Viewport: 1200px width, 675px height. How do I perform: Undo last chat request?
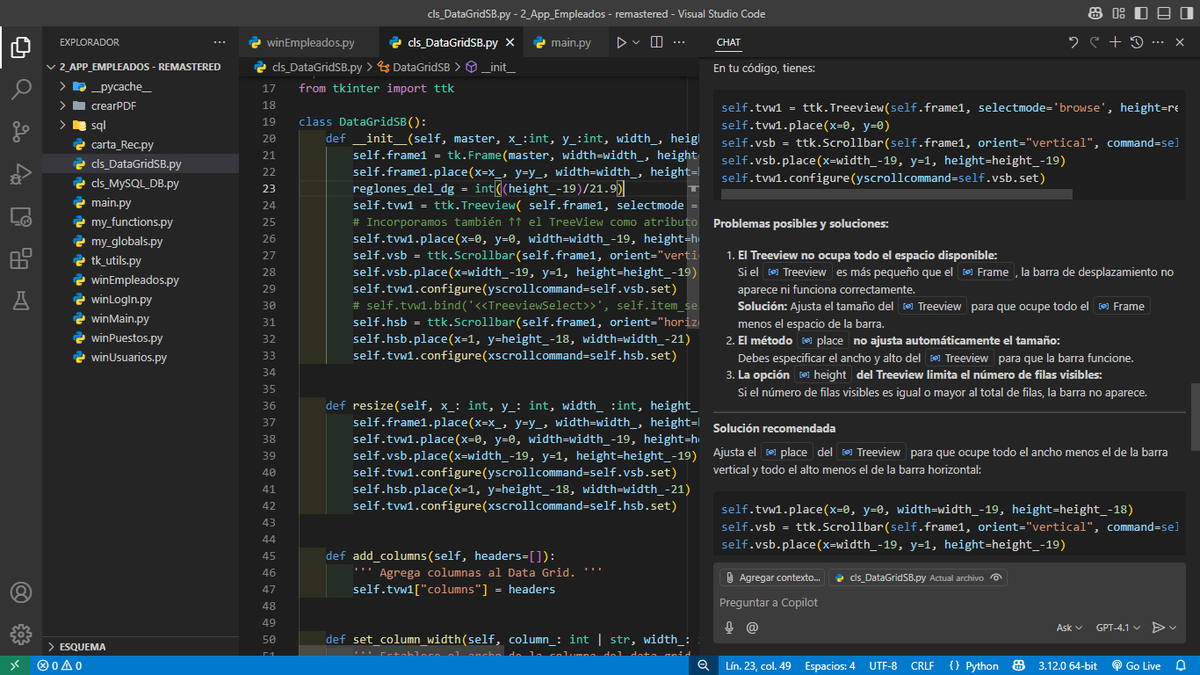point(1073,42)
